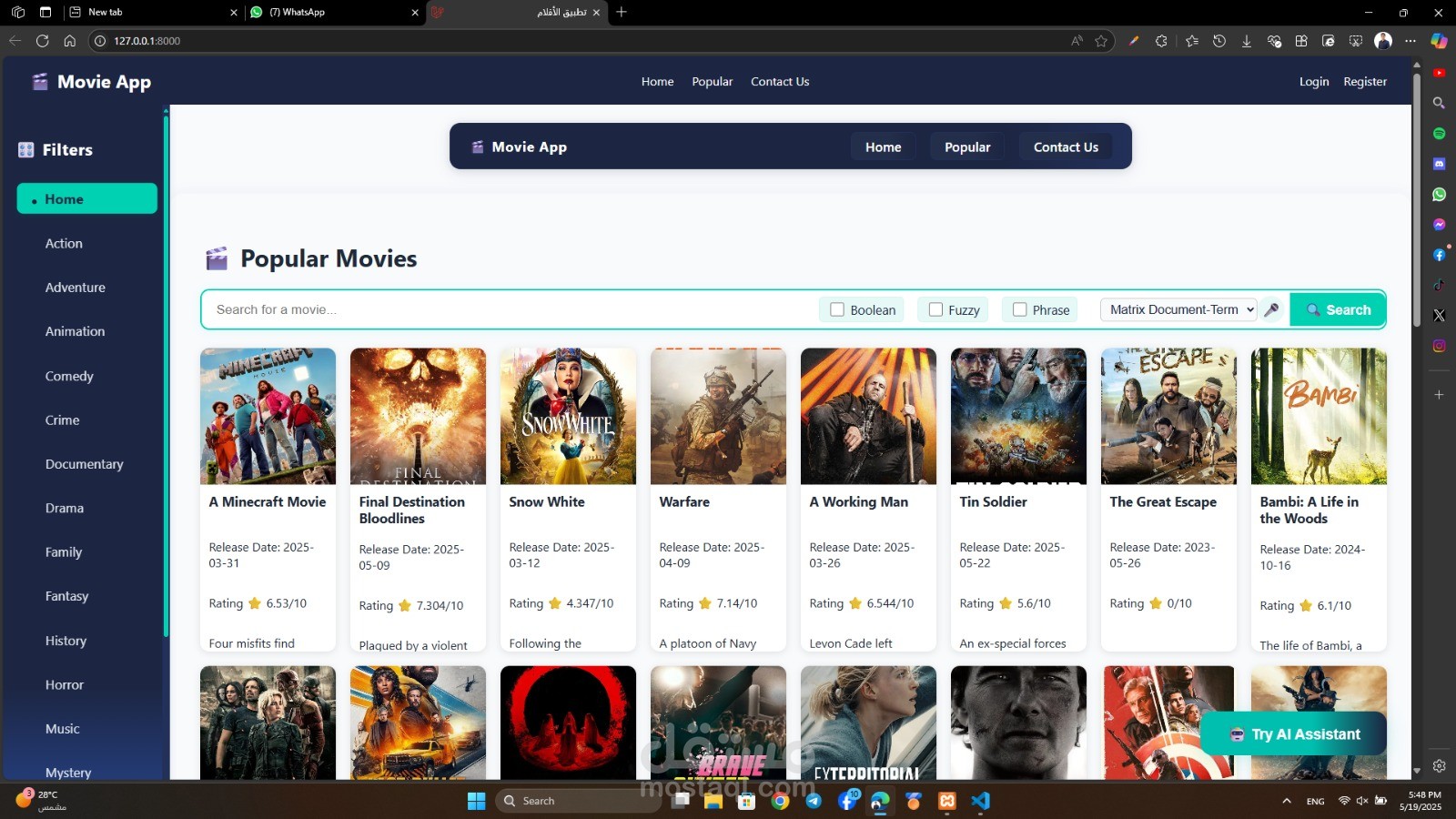This screenshot has width=1456, height=819.
Task: Click the sidebar search magnifier icon
Action: coord(1439,103)
